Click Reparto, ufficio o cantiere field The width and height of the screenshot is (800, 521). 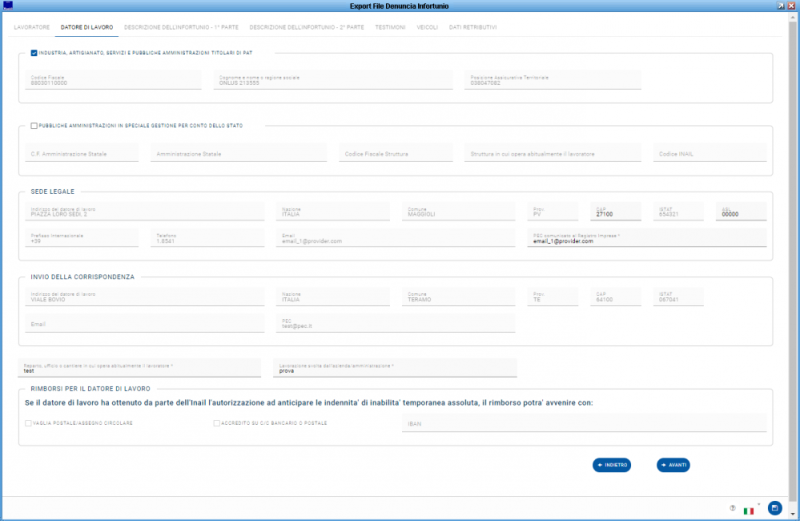pyautogui.click(x=139, y=368)
